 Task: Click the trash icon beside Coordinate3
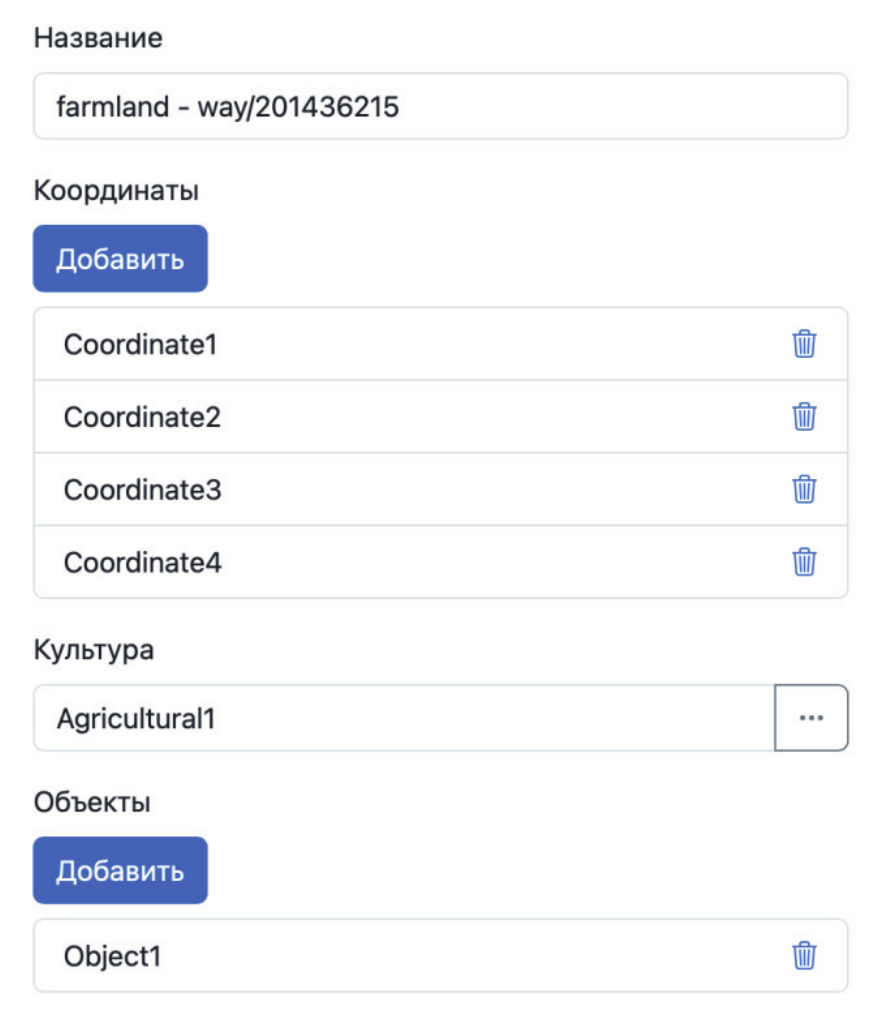pyautogui.click(x=804, y=489)
